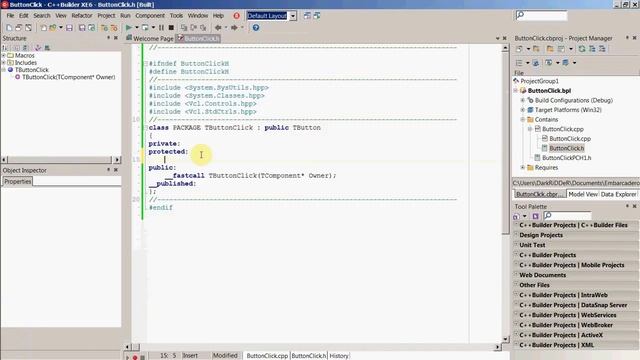Click the Pause program toolbar icon
The image size is (640, 360).
161,28
